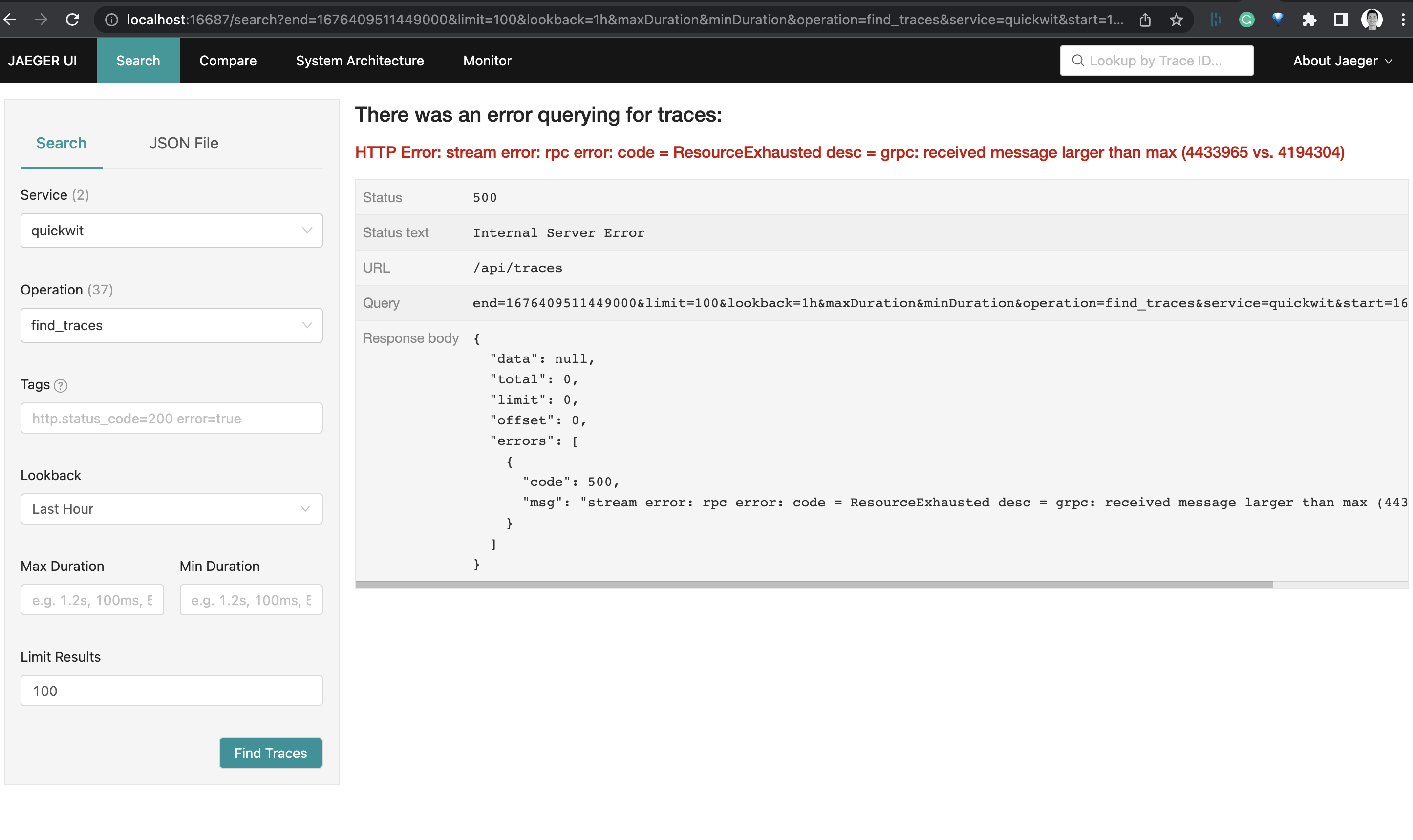Click the Max Duration input field
The image size is (1413, 840).
pos(92,599)
